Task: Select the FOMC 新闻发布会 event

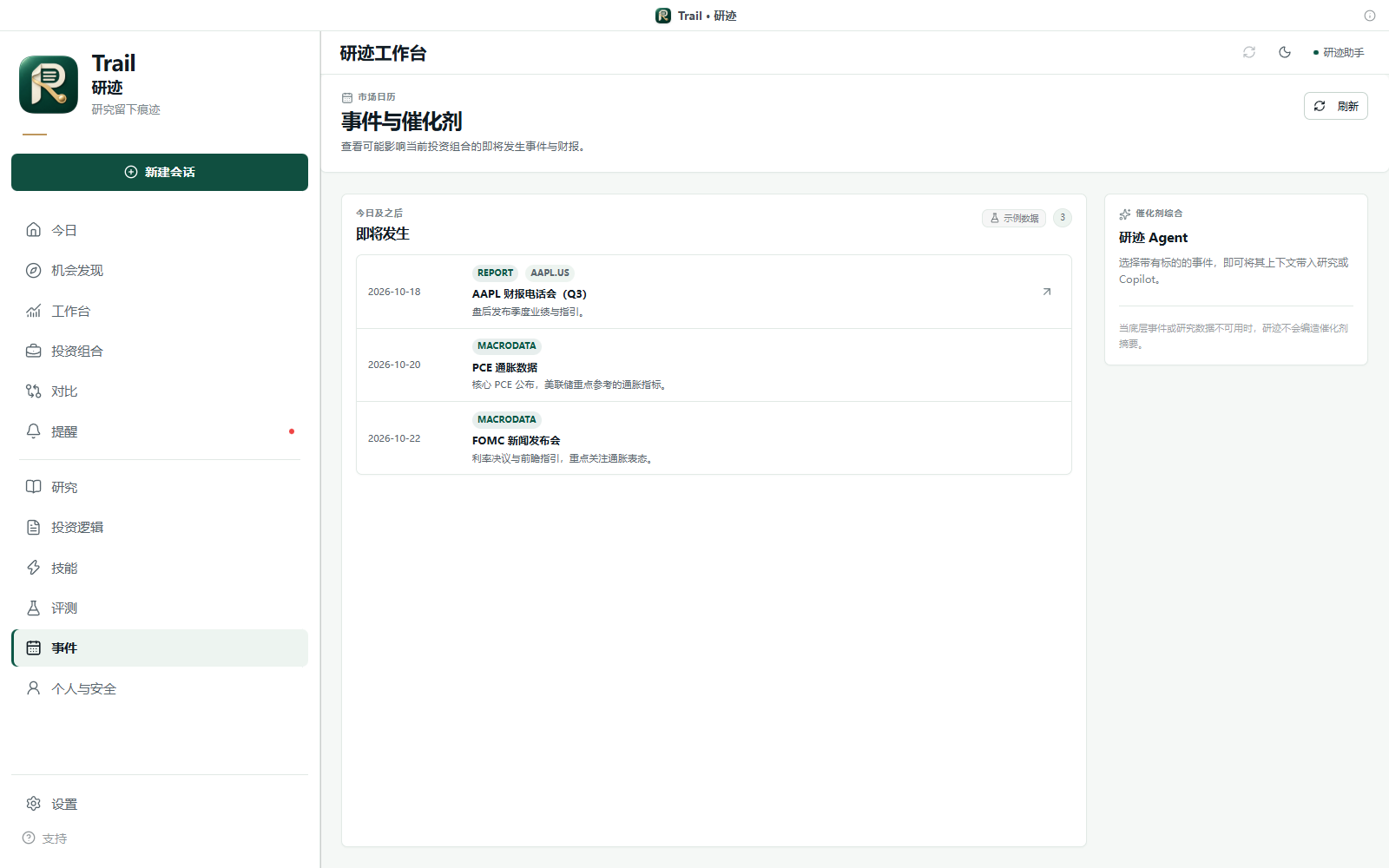Action: point(714,438)
